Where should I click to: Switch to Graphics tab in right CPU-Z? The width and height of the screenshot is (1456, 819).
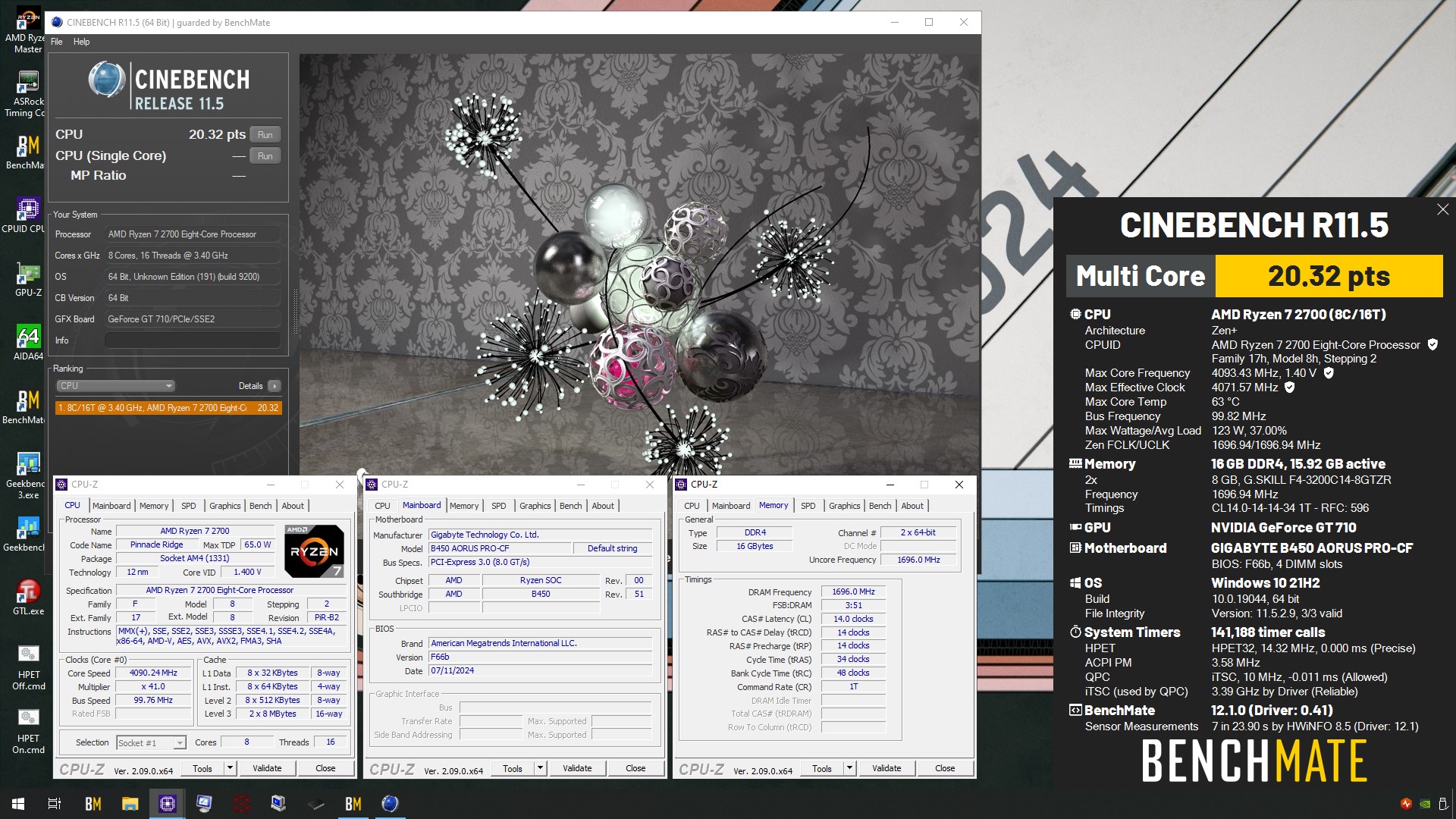coord(844,506)
